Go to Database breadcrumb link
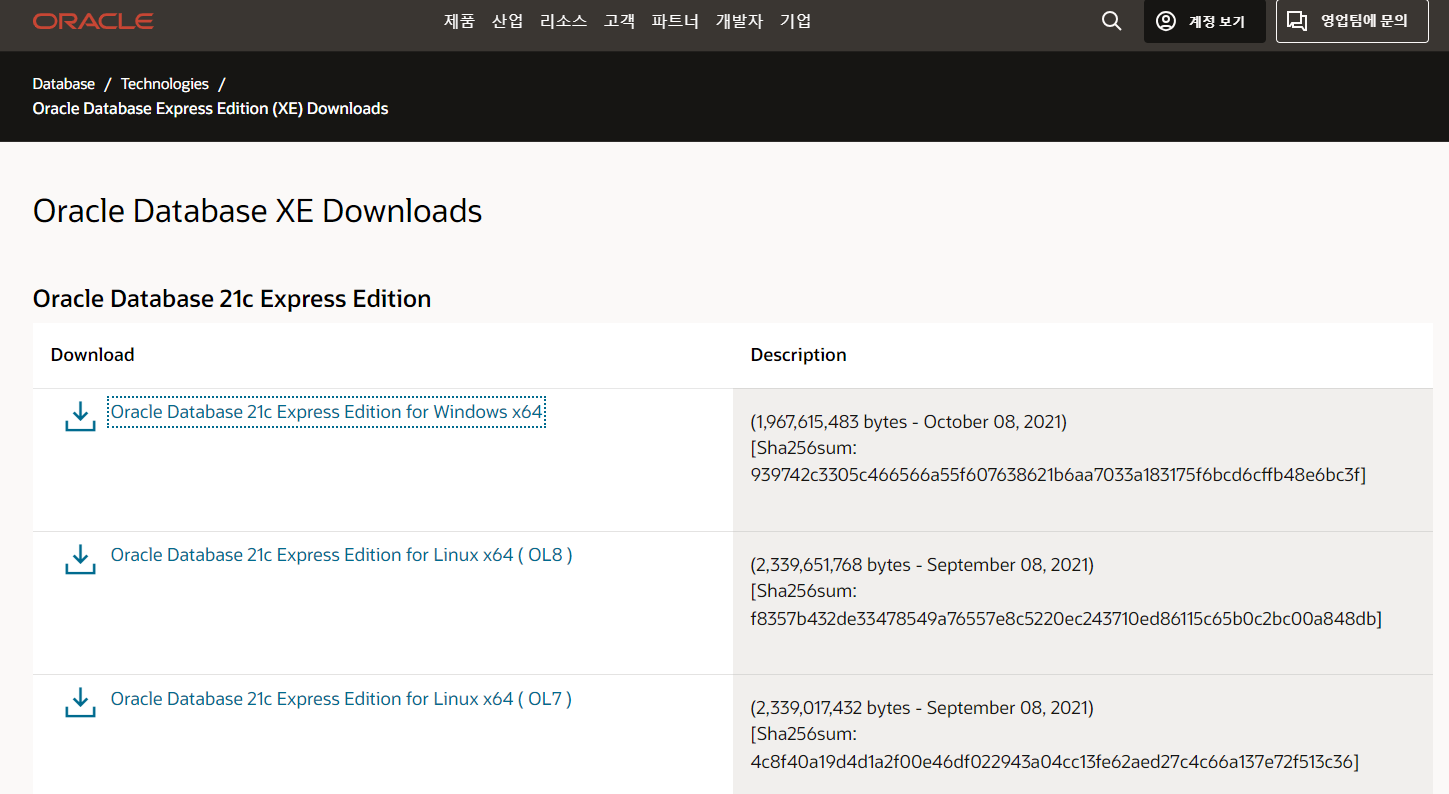This screenshot has height=794, width=1449. click(64, 84)
